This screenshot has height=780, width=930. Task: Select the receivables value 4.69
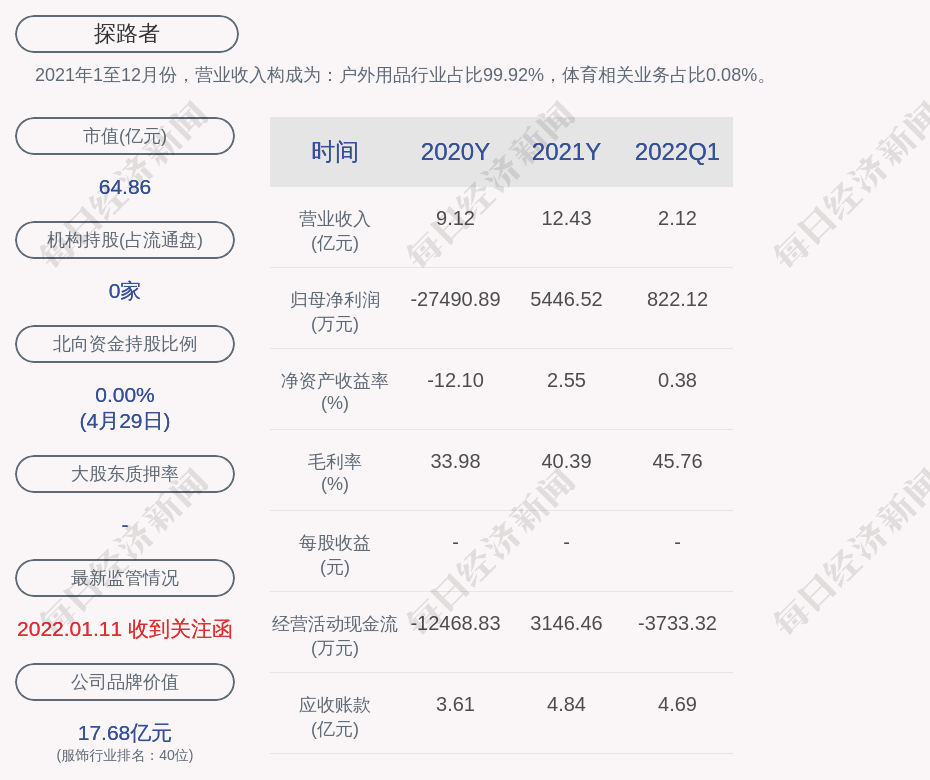pyautogui.click(x=677, y=704)
